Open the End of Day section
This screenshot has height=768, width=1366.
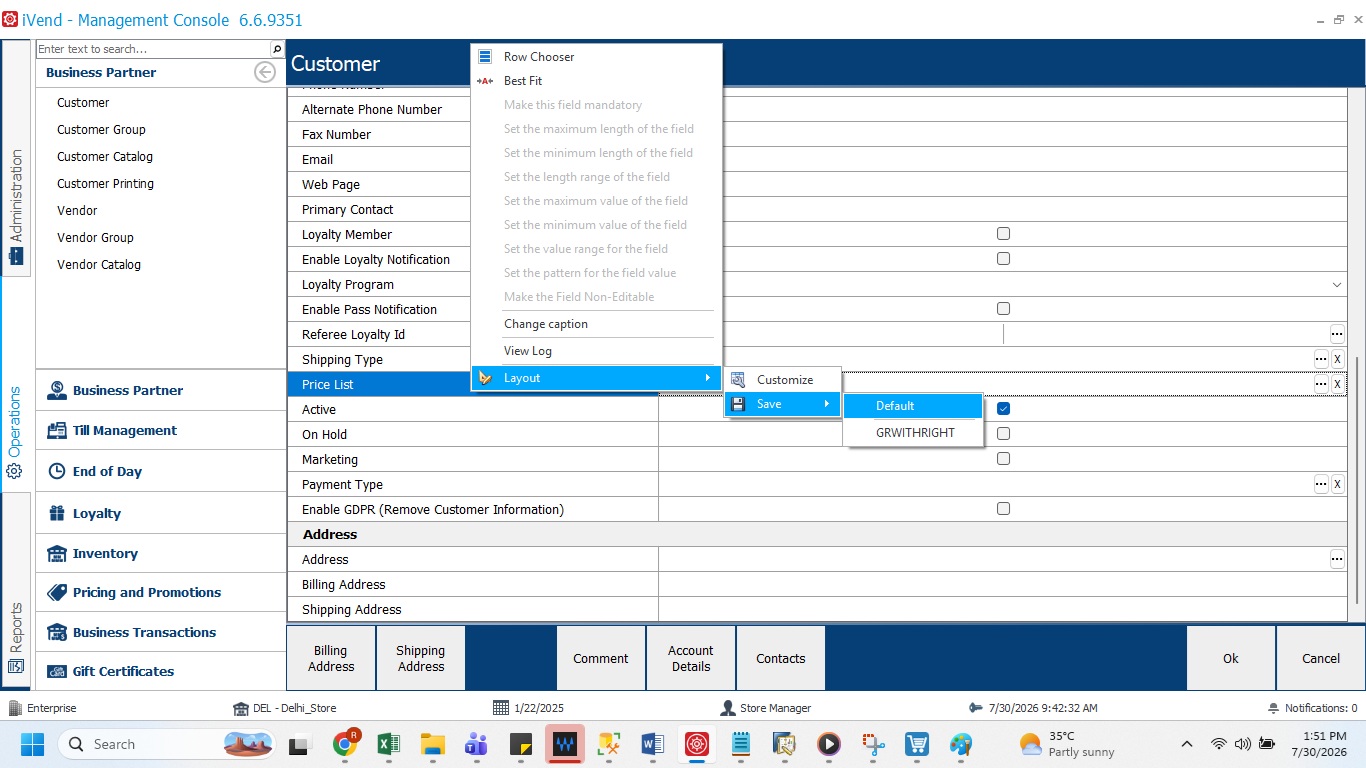coord(160,472)
